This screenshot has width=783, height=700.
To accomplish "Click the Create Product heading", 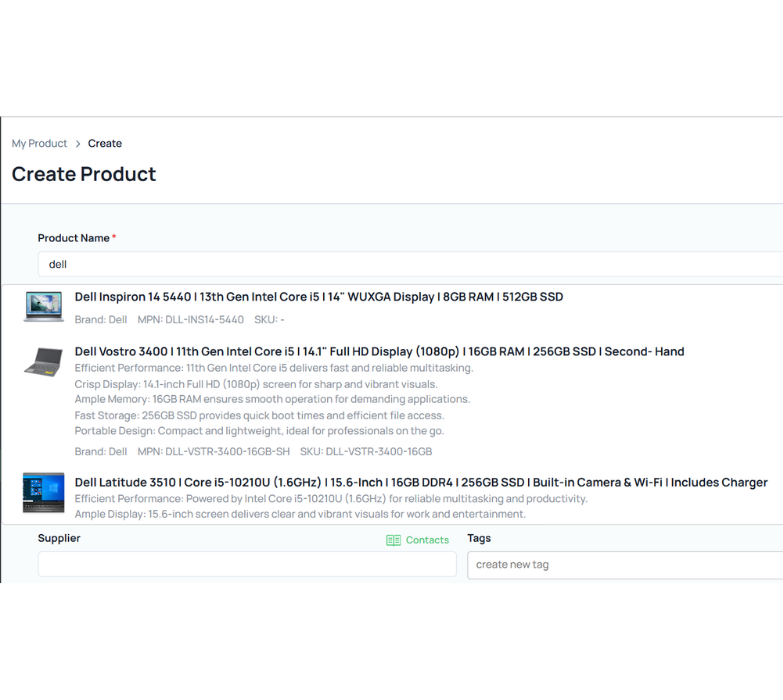I will [84, 174].
